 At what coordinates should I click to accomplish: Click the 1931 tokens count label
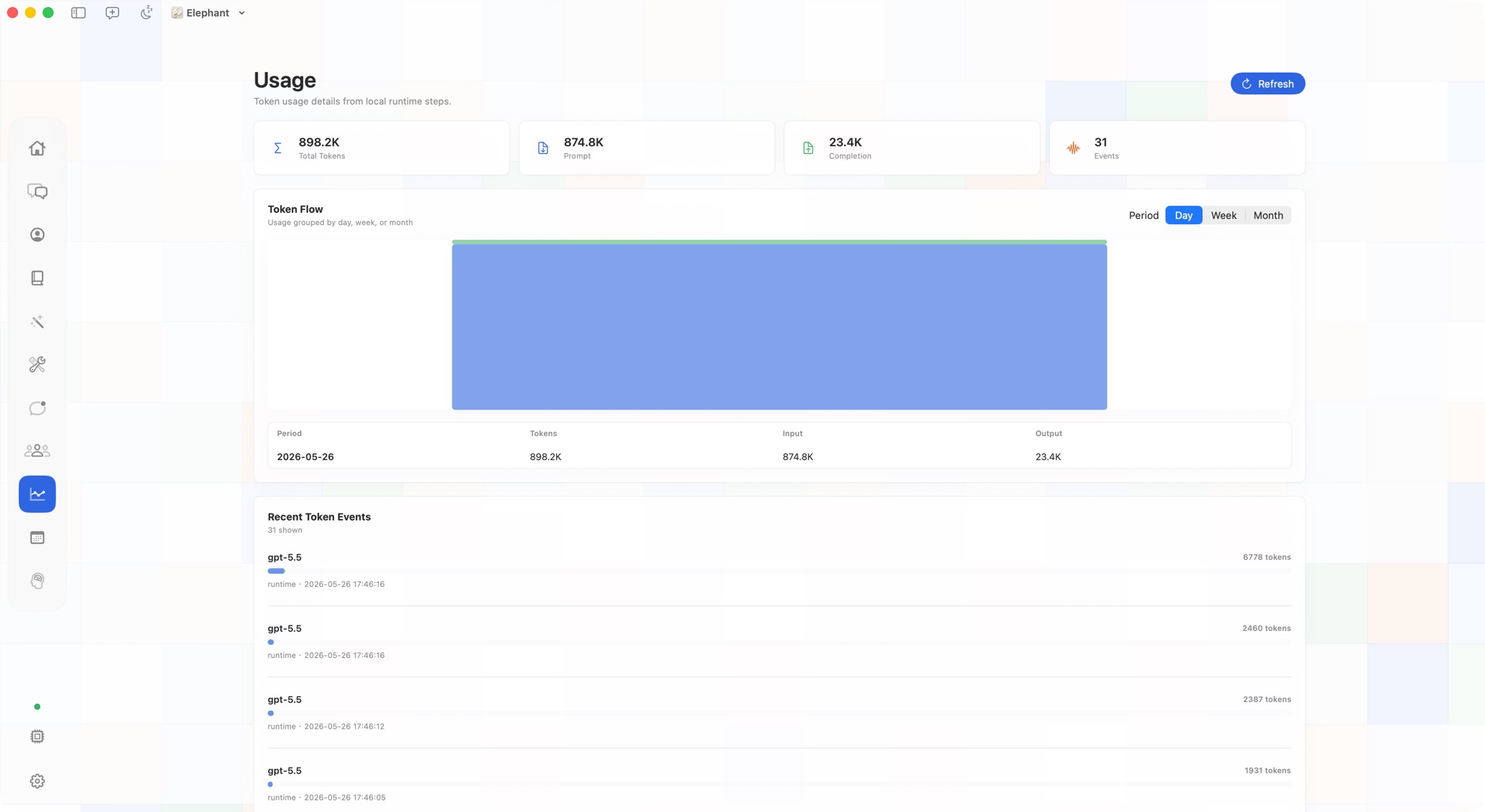[1267, 771]
